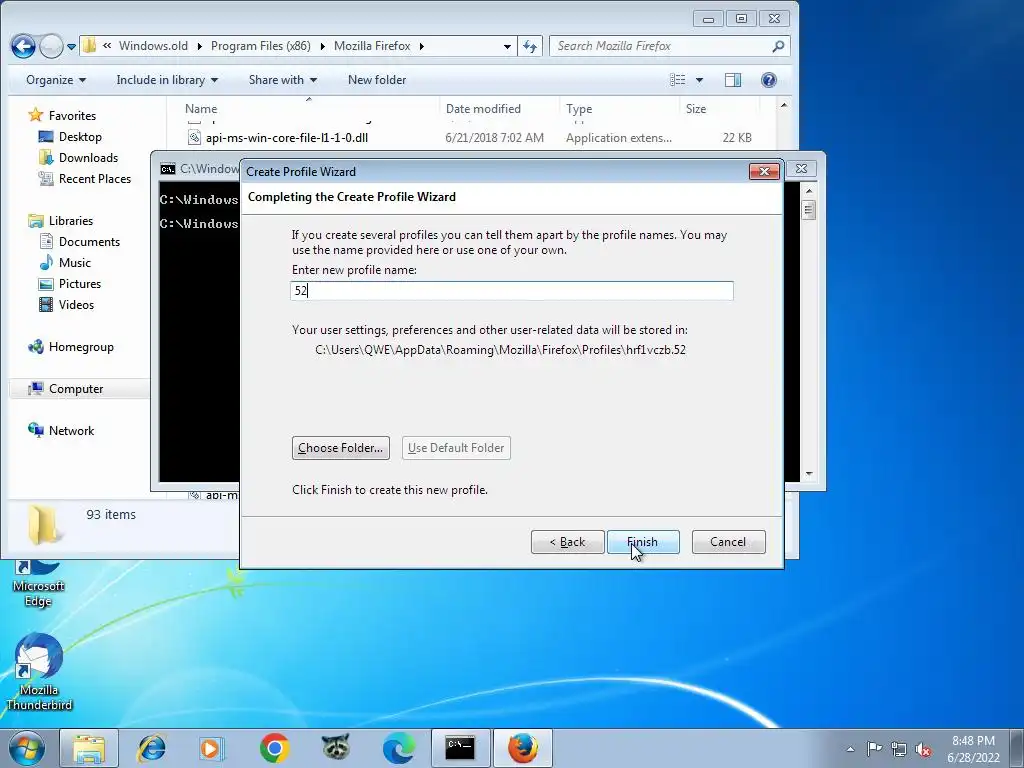Click the network tray icon
The width and height of the screenshot is (1024, 768).
(899, 749)
